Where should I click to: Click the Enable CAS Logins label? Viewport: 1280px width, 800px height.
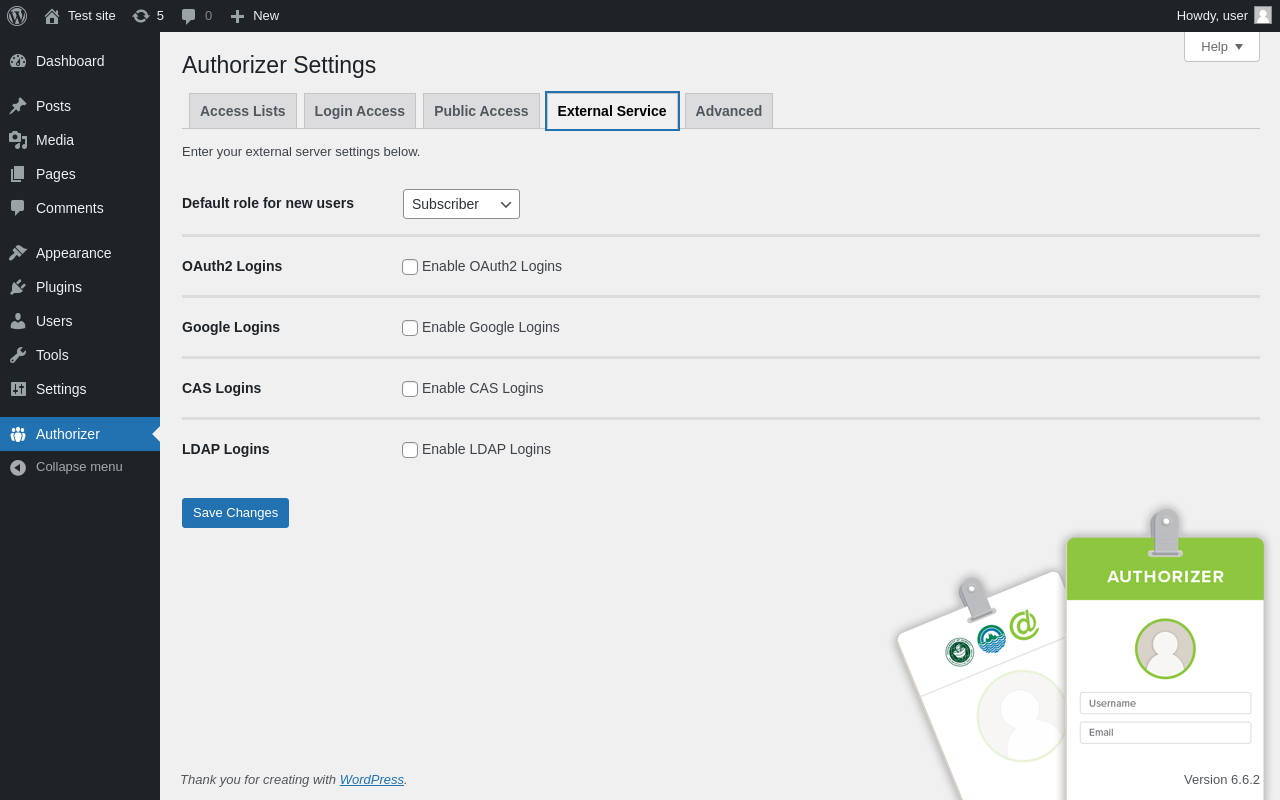tap(483, 388)
